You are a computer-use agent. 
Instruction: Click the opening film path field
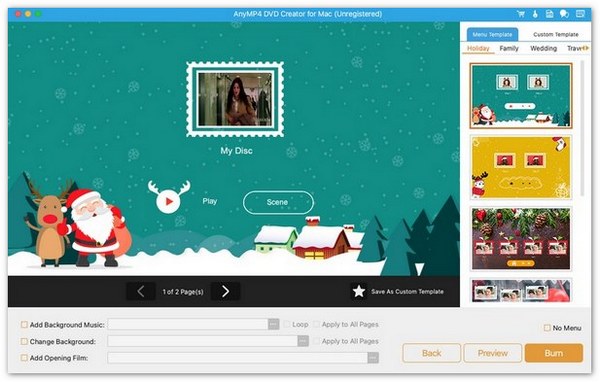coord(237,358)
